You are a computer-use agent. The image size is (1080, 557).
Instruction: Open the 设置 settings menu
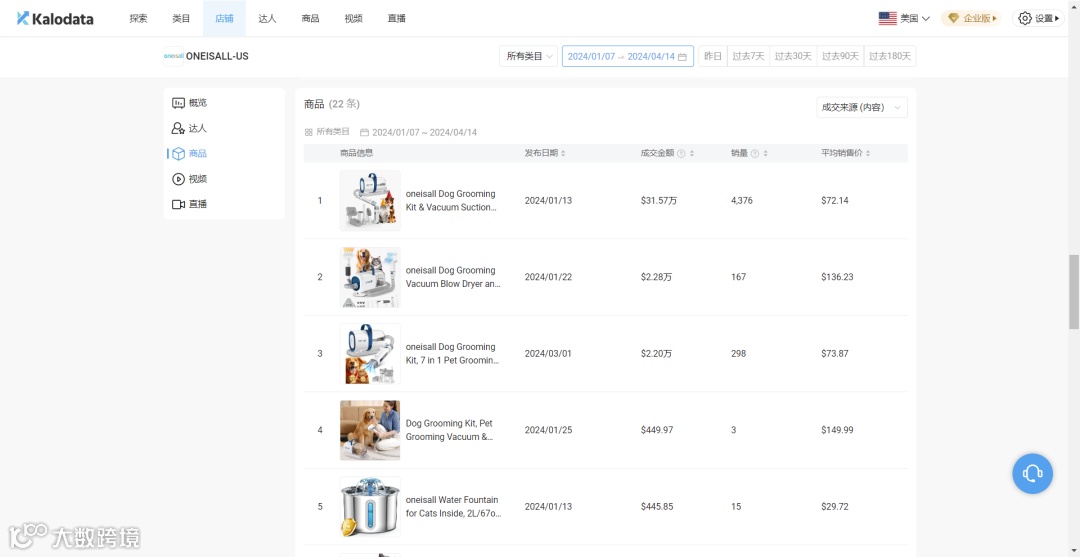(x=1038, y=19)
